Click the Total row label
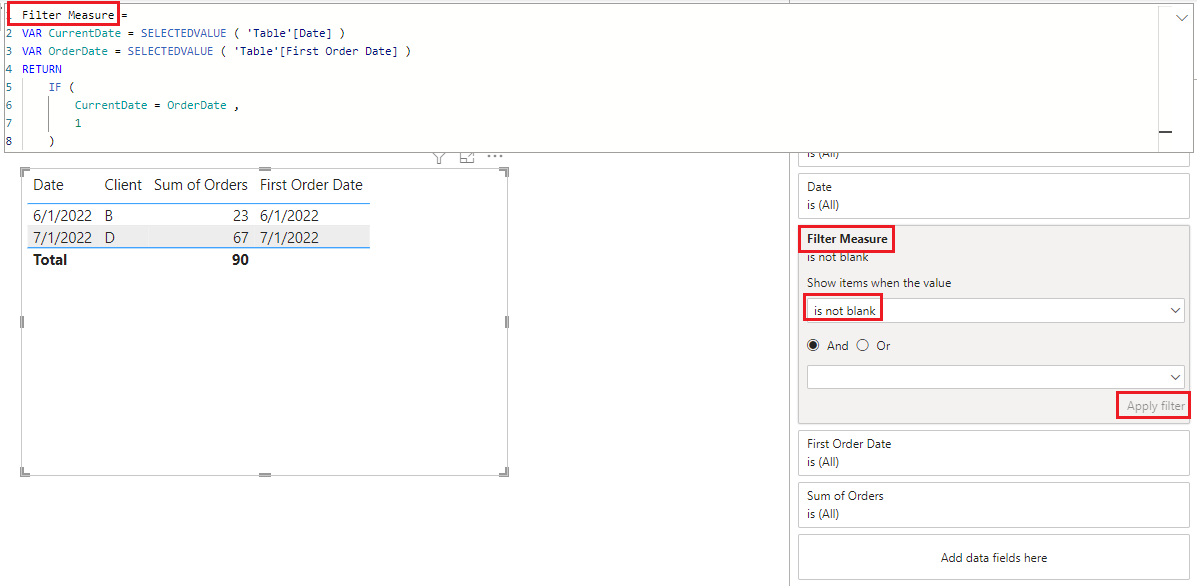1197x586 pixels. pos(50,260)
